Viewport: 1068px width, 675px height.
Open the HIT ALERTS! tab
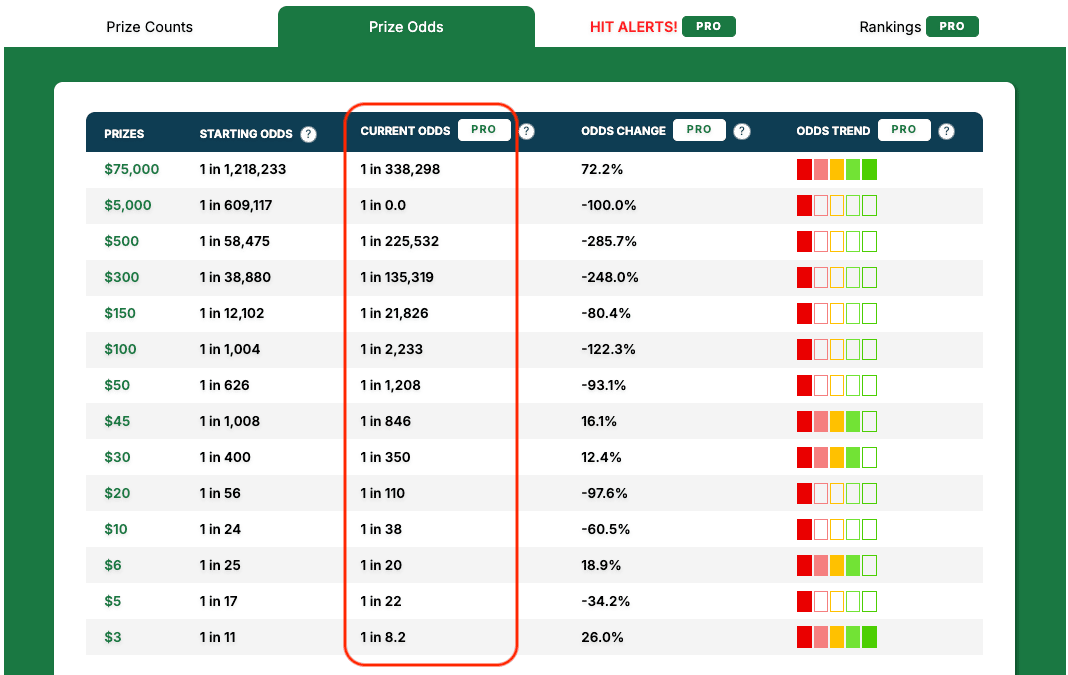click(x=633, y=27)
